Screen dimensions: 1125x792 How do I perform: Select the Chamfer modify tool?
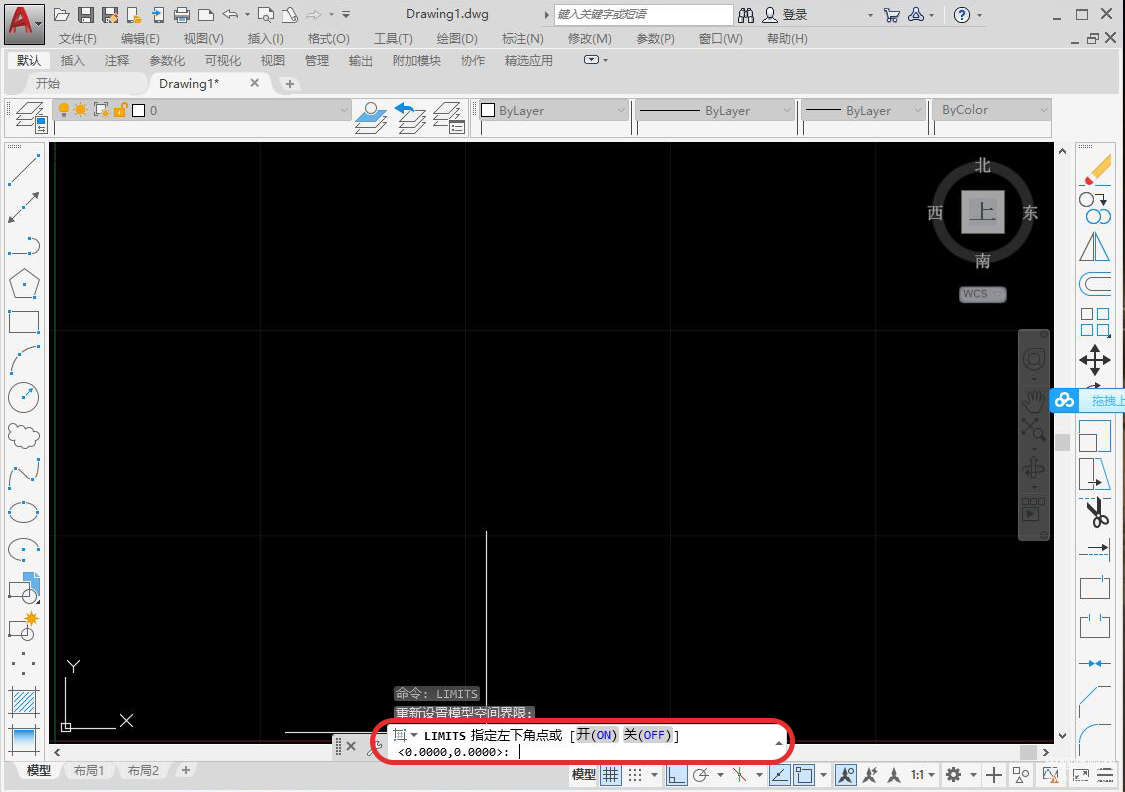coord(1096,700)
